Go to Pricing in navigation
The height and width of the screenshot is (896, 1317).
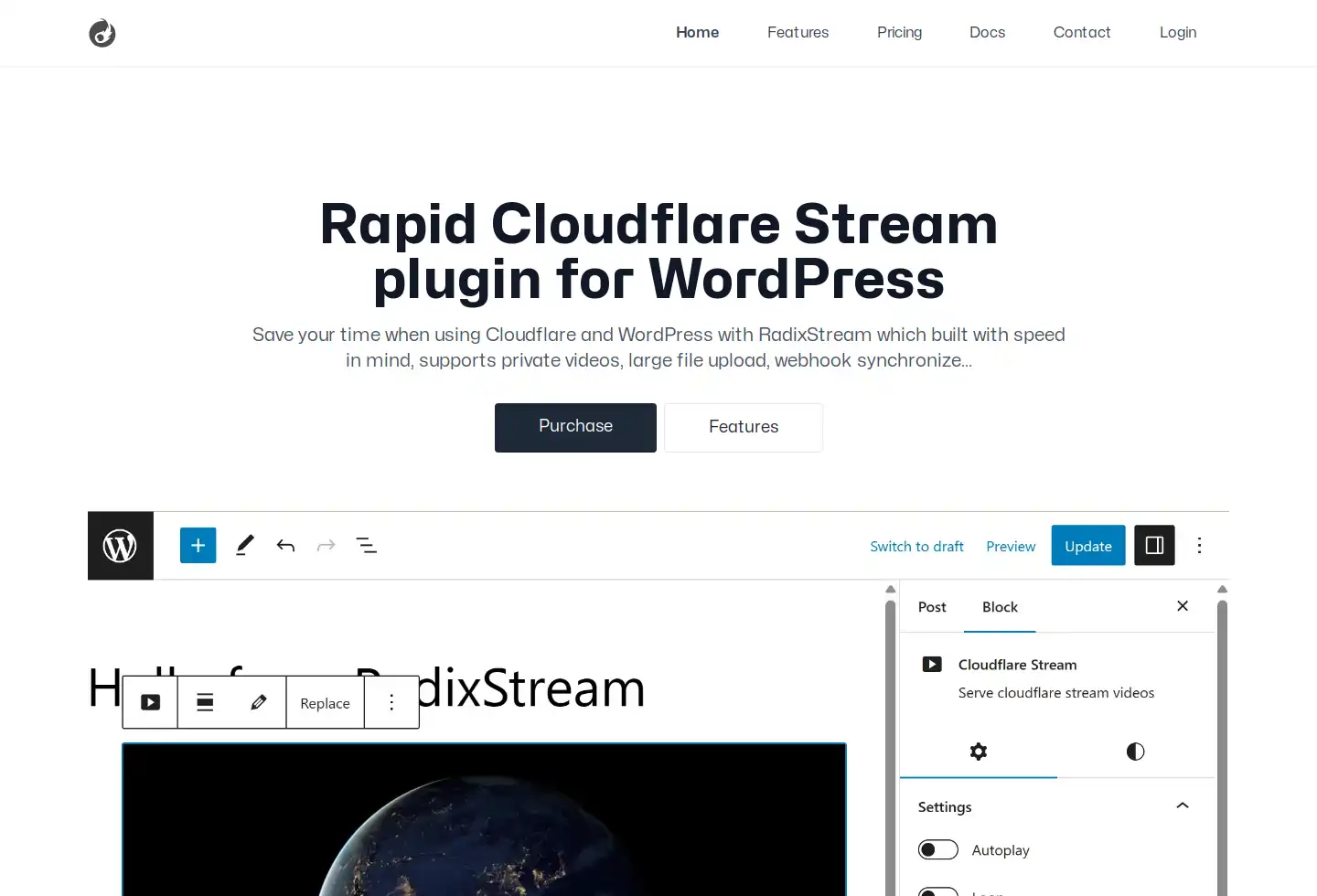click(899, 32)
